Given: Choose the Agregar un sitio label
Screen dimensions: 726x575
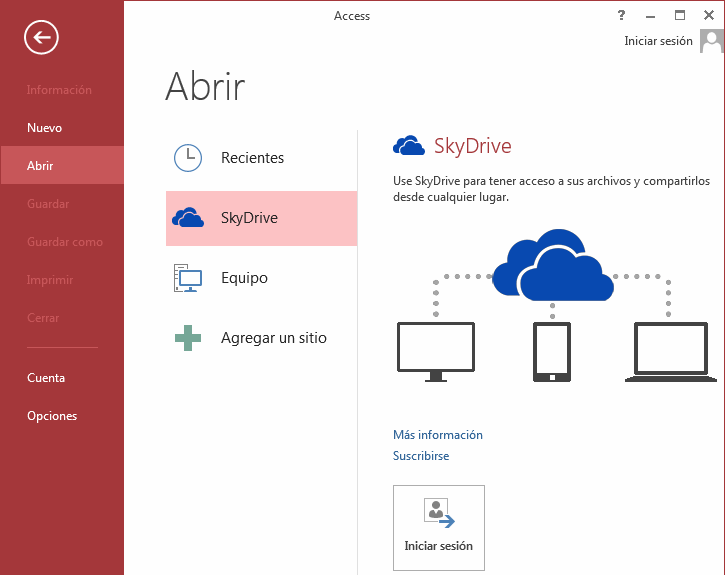Looking at the screenshot, I should point(273,338).
